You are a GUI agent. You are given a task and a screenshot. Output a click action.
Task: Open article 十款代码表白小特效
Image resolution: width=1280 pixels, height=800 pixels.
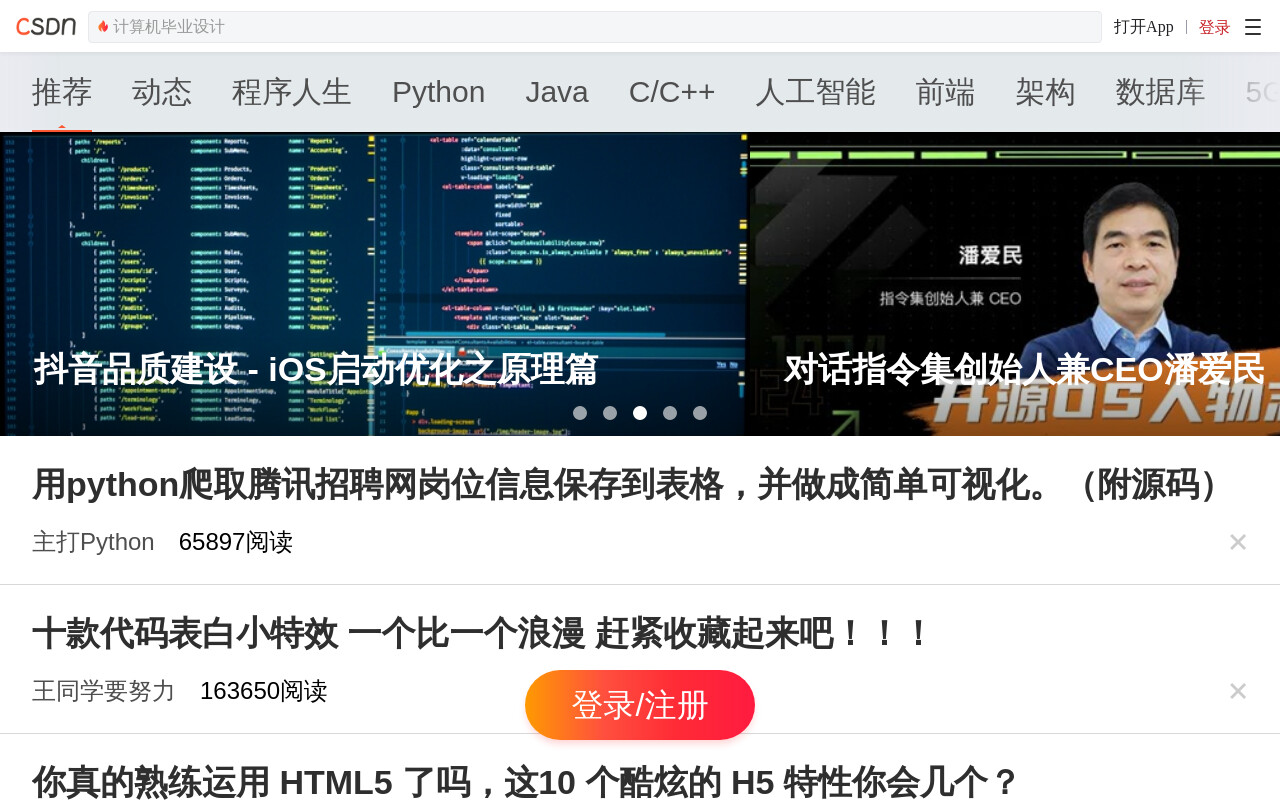click(x=482, y=634)
